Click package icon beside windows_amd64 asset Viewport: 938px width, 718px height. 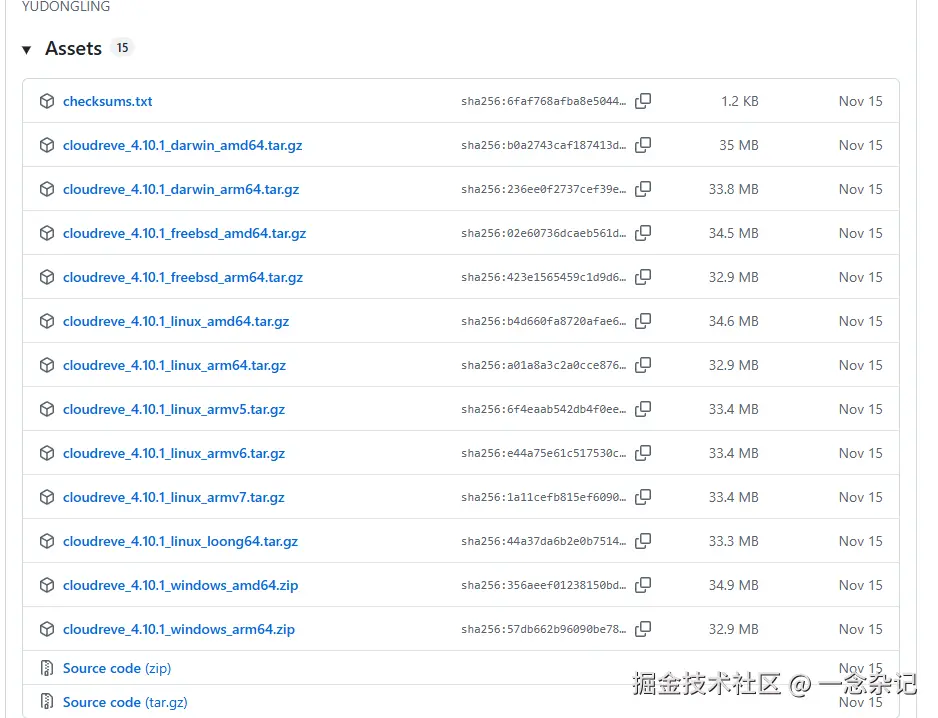tap(47, 585)
